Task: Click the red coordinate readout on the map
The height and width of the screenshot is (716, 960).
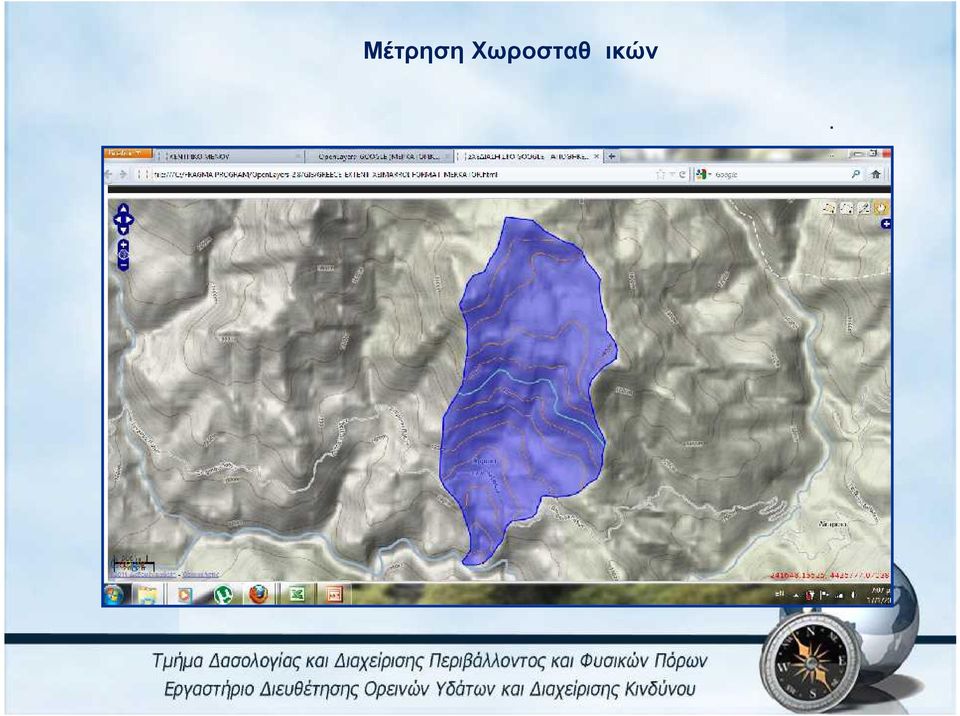Action: pos(830,576)
